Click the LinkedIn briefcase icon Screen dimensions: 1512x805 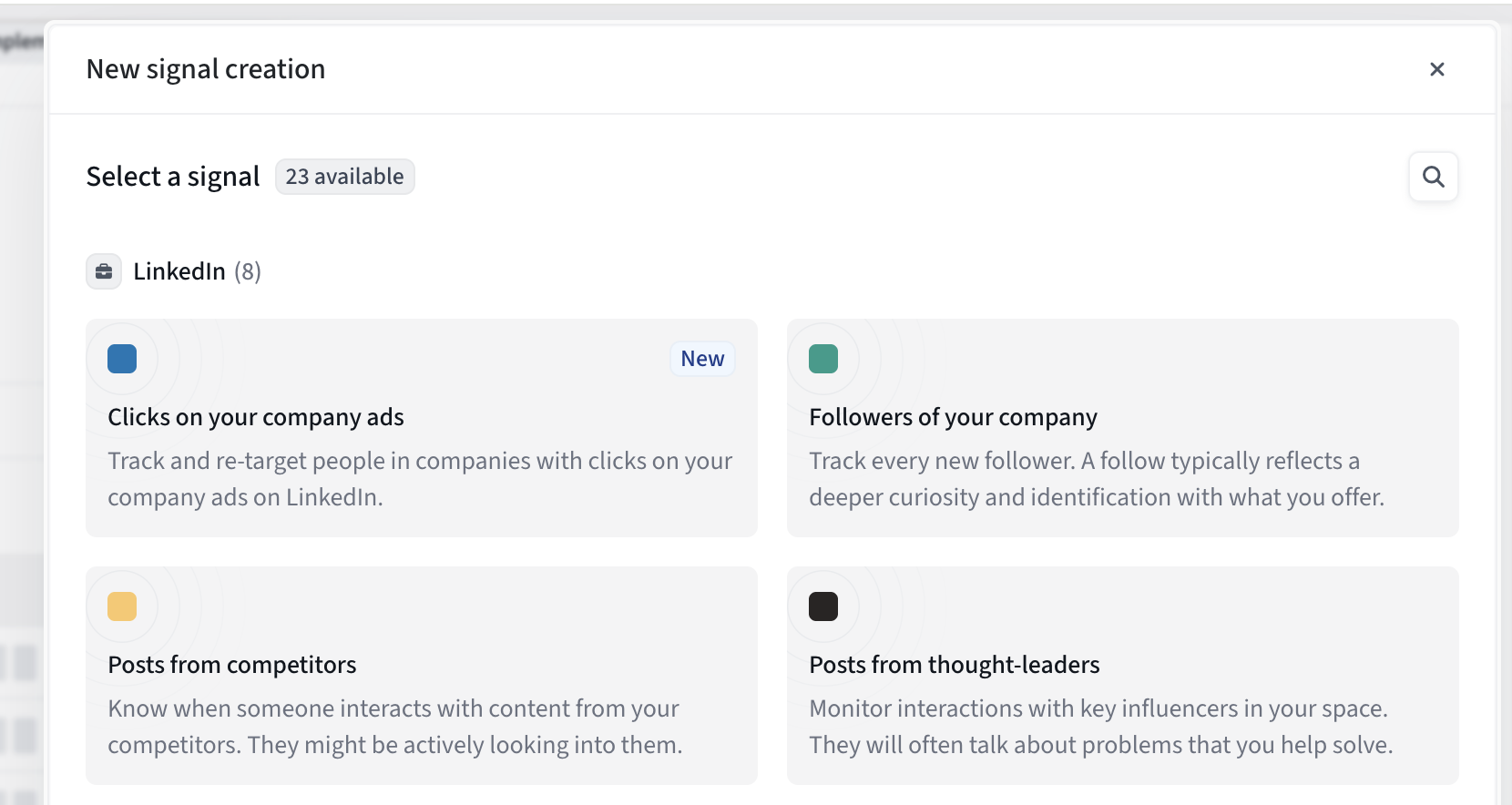[104, 271]
